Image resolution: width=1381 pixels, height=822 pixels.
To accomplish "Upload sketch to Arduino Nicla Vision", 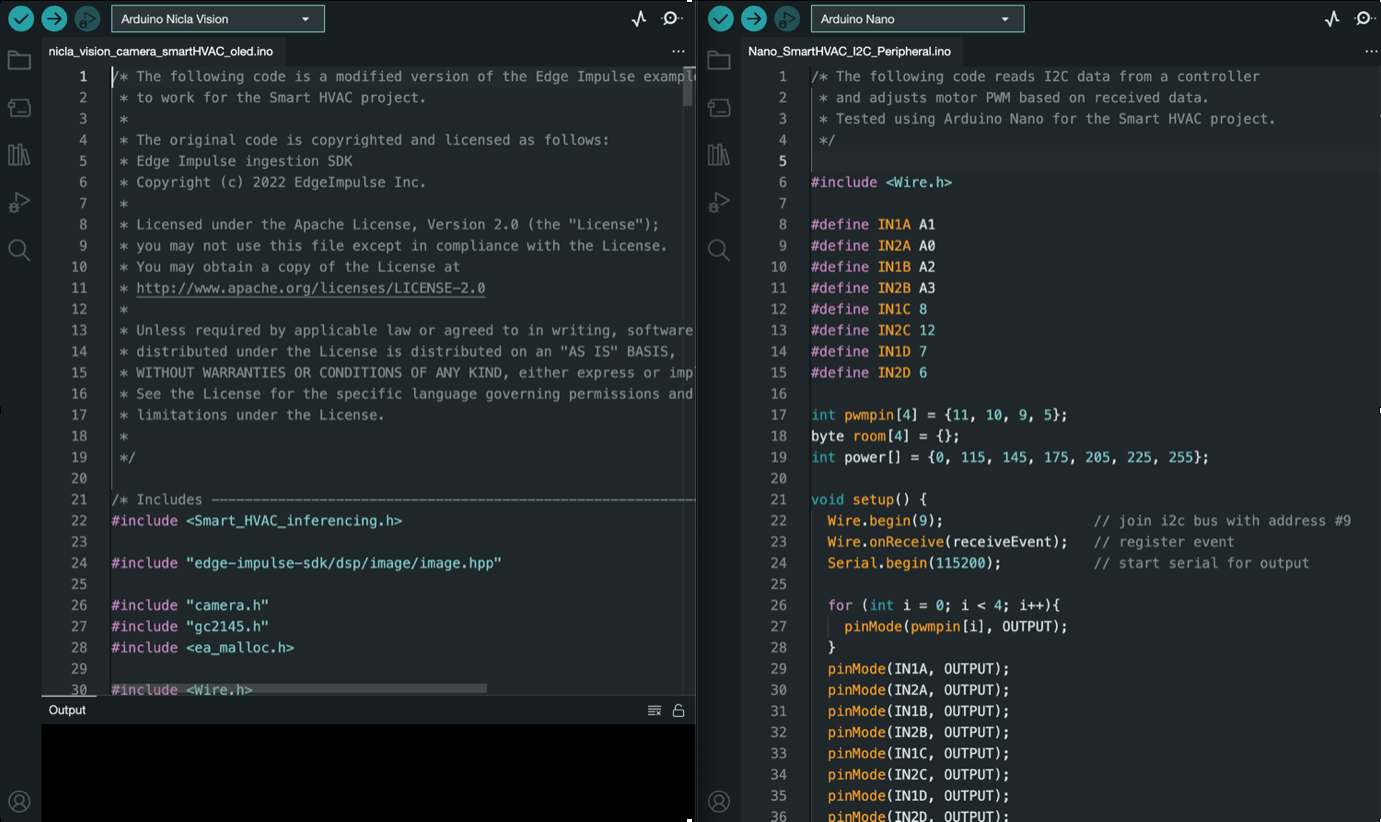I will [x=54, y=18].
